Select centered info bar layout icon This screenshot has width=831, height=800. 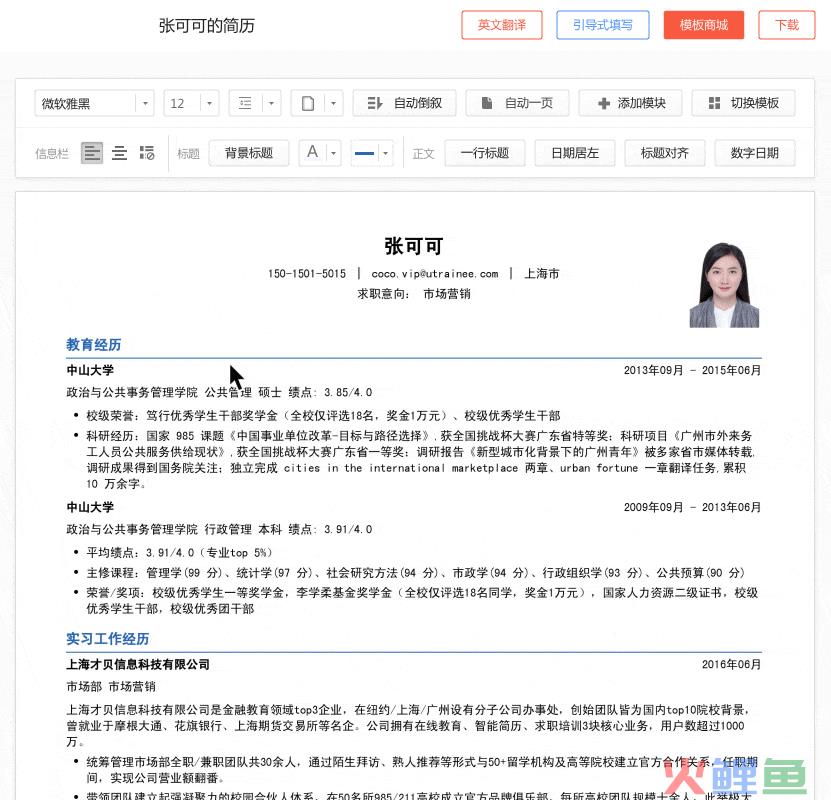click(x=119, y=153)
